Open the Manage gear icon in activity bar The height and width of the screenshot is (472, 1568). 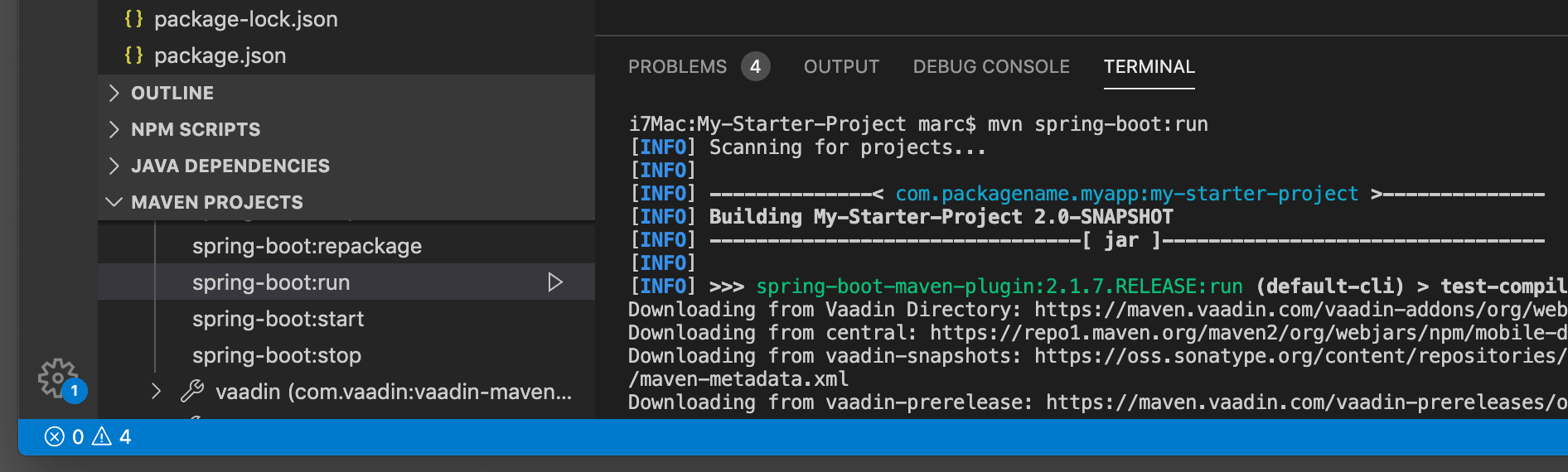click(56, 378)
